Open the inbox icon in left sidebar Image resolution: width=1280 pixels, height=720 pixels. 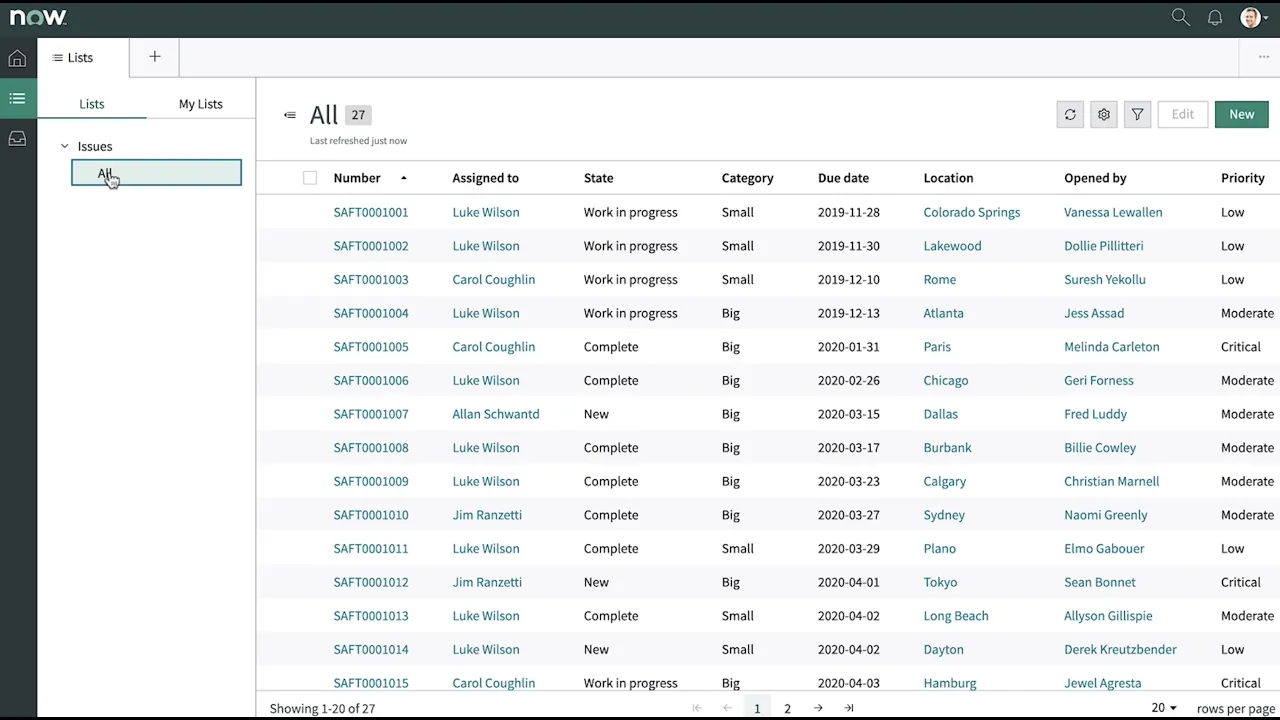17,138
